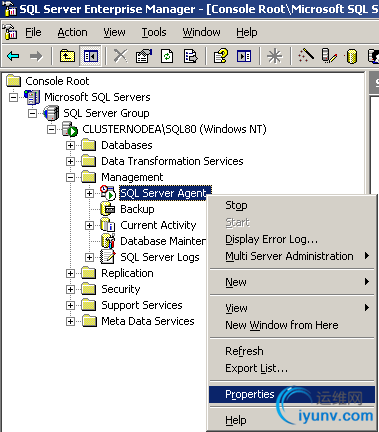Click the Backup node icon
The image size is (379, 432).
tap(108, 209)
